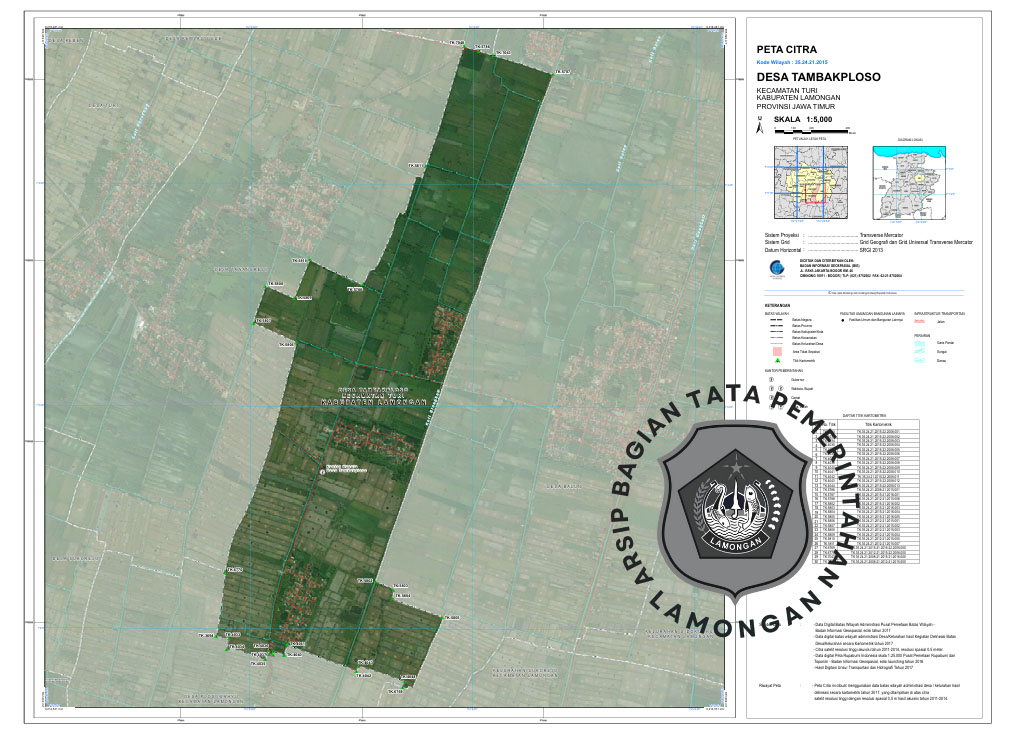Click the black dot Fasilitas Umum legend symbol
The height and width of the screenshot is (738, 1020).
842,320
